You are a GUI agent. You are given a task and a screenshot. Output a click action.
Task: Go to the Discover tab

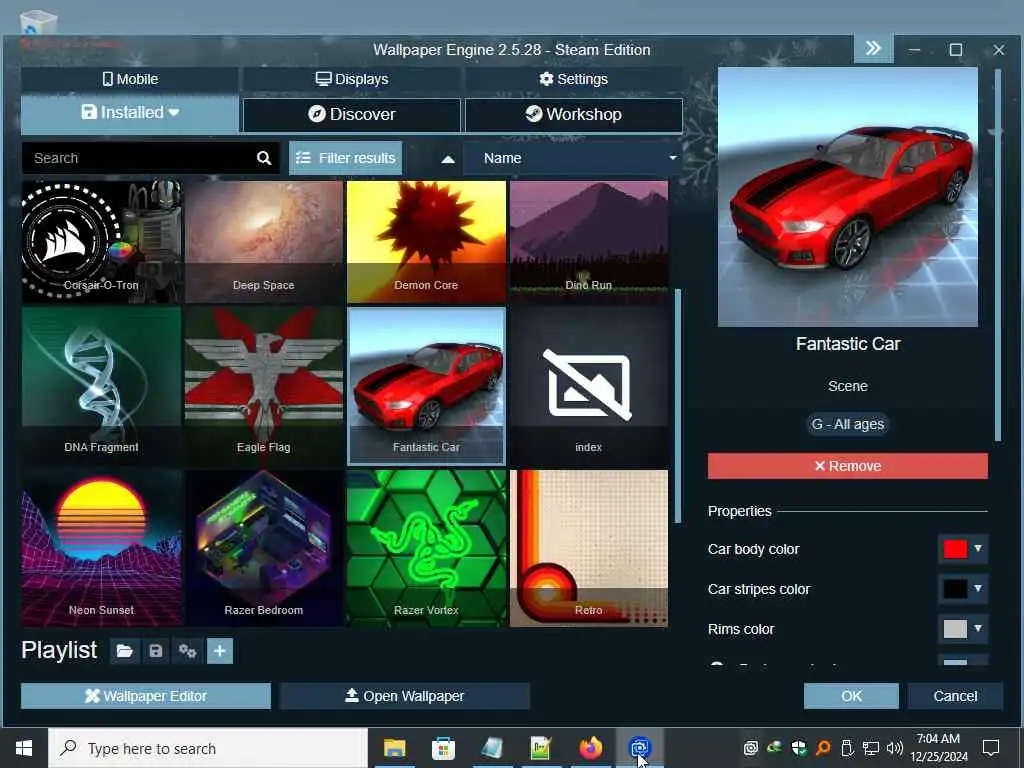[x=351, y=114]
